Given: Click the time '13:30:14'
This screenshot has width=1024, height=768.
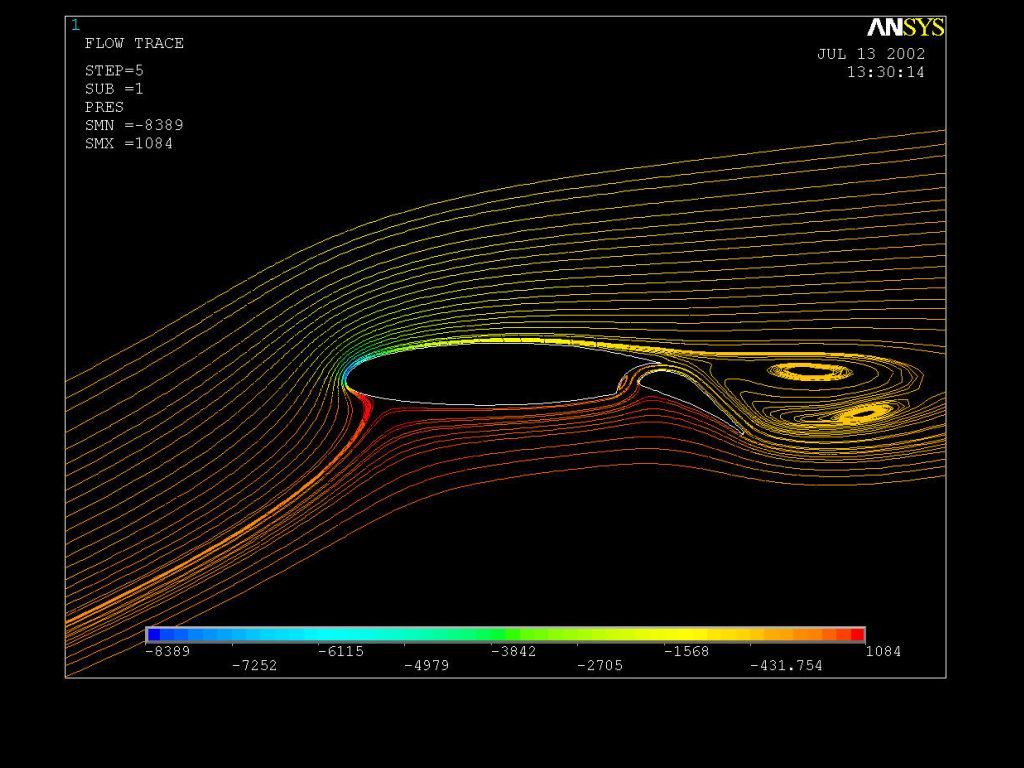Looking at the screenshot, I should point(886,72).
